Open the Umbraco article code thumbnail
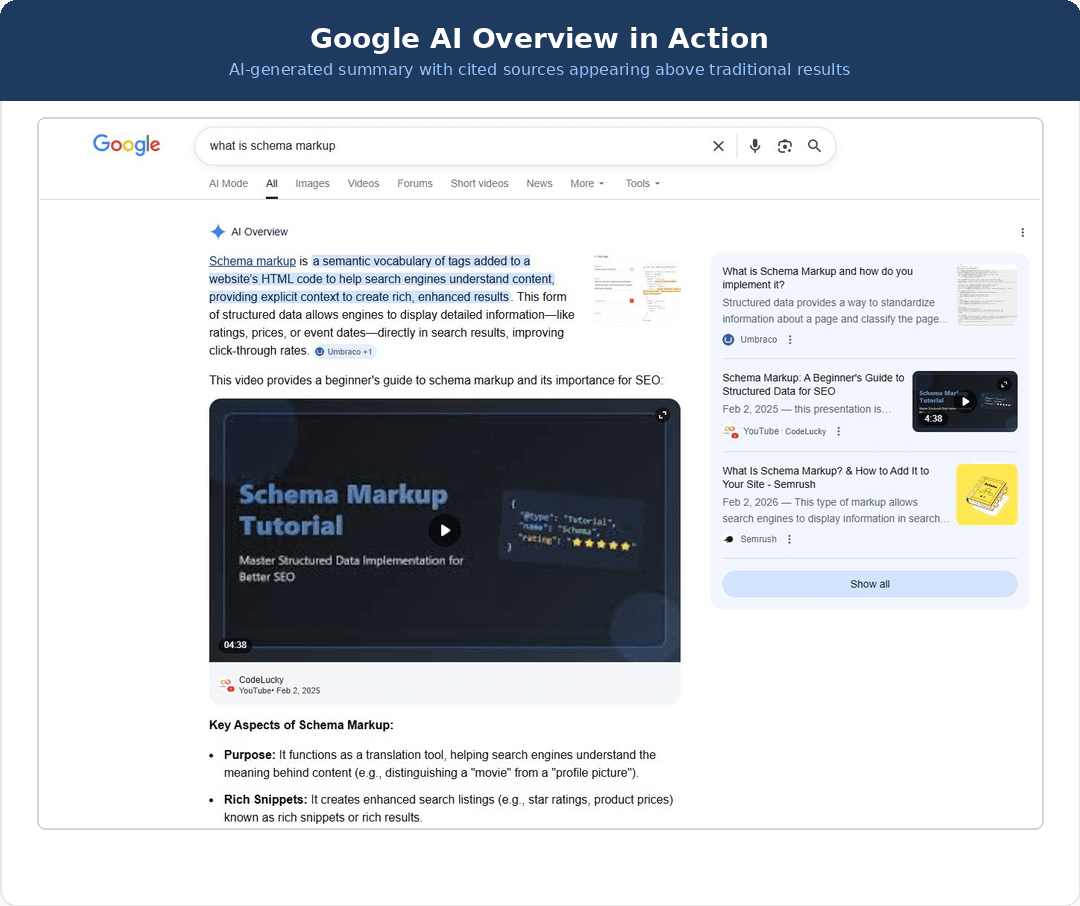Image resolution: width=1080 pixels, height=906 pixels. coord(987,295)
